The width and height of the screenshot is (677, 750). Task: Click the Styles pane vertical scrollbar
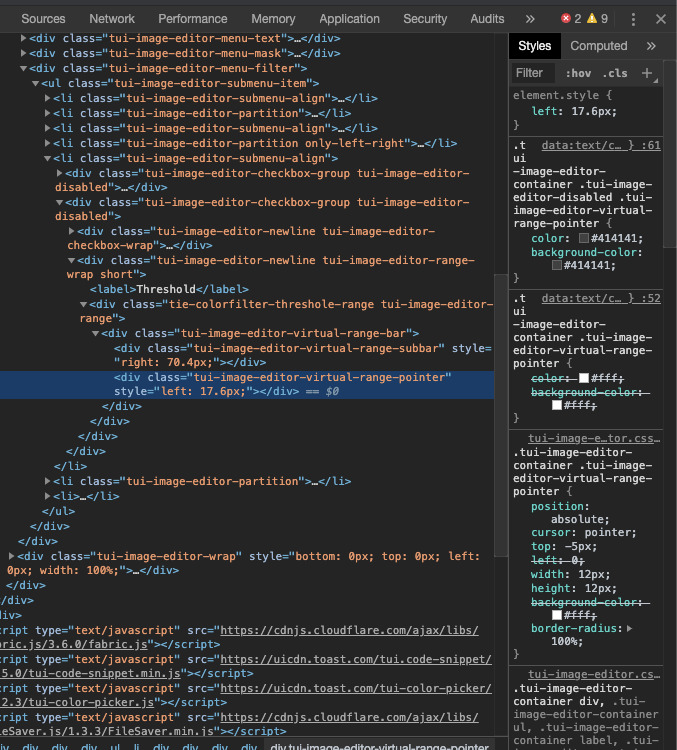click(x=670, y=153)
